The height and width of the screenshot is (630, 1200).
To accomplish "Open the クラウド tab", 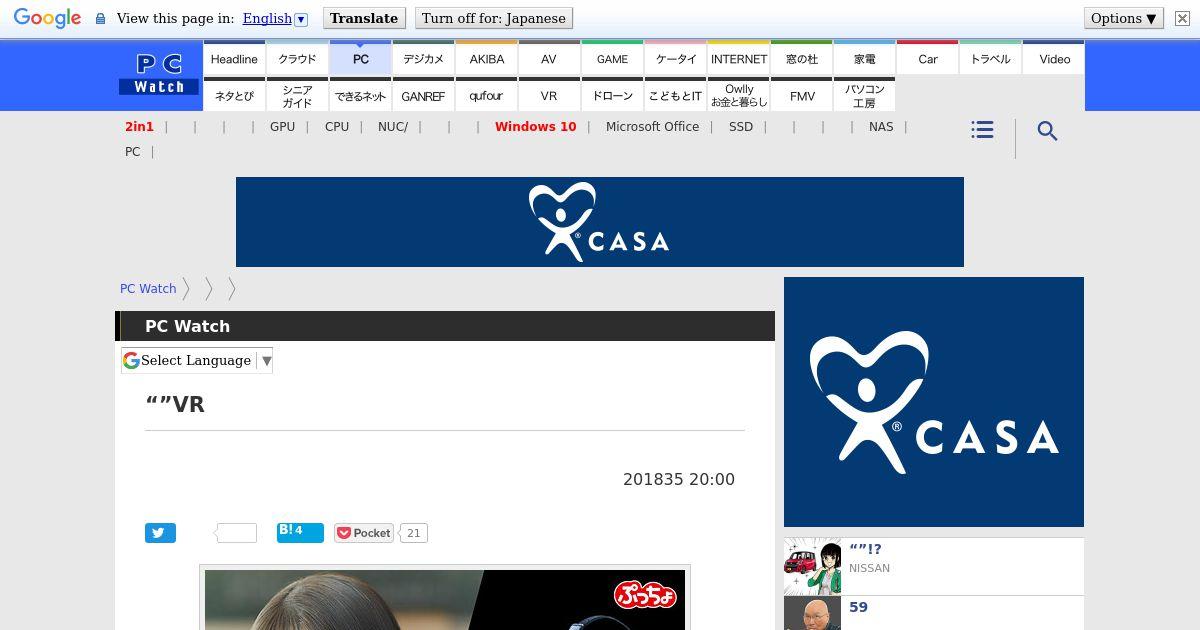I will tap(297, 59).
